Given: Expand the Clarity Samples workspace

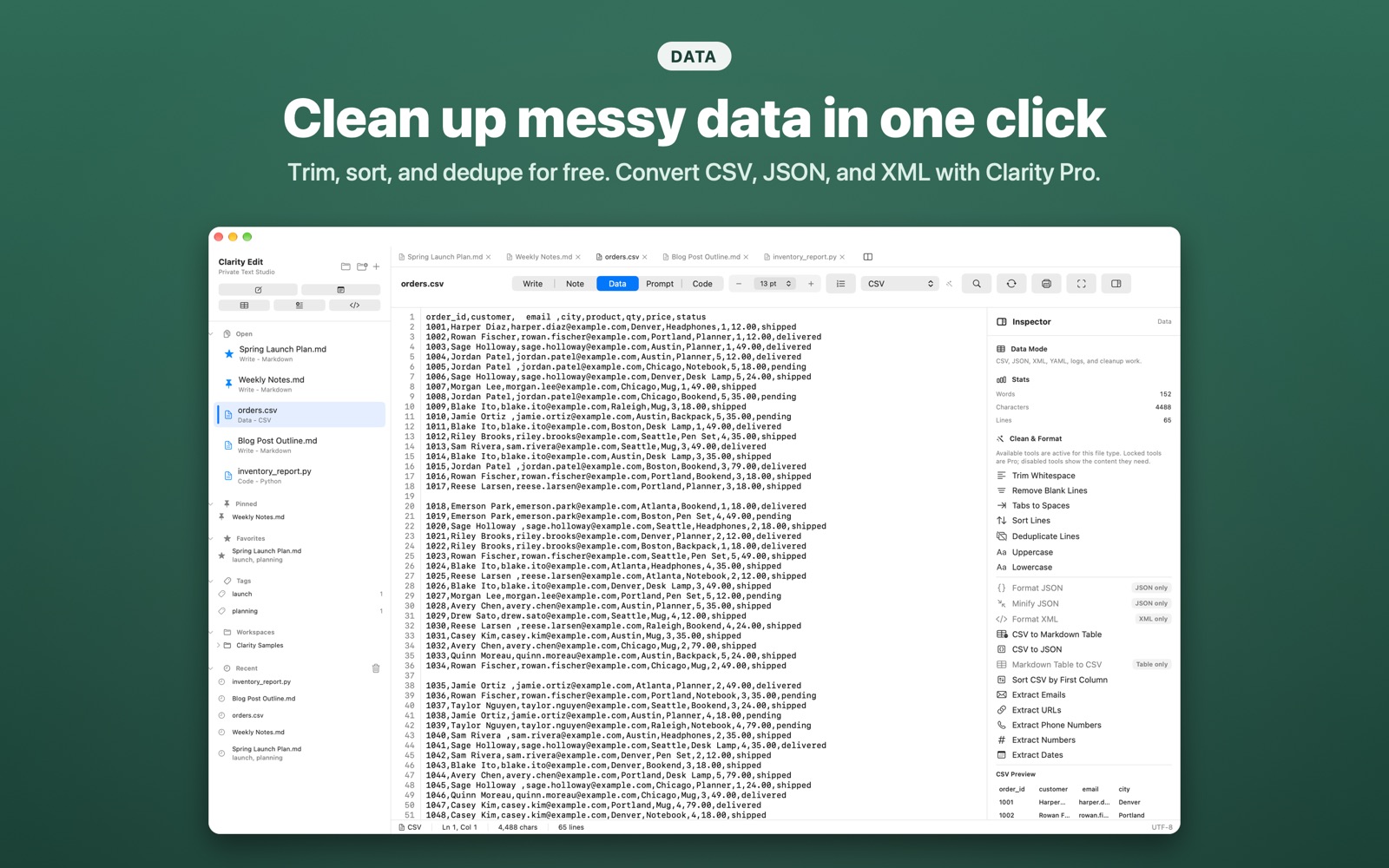Looking at the screenshot, I should [218, 645].
